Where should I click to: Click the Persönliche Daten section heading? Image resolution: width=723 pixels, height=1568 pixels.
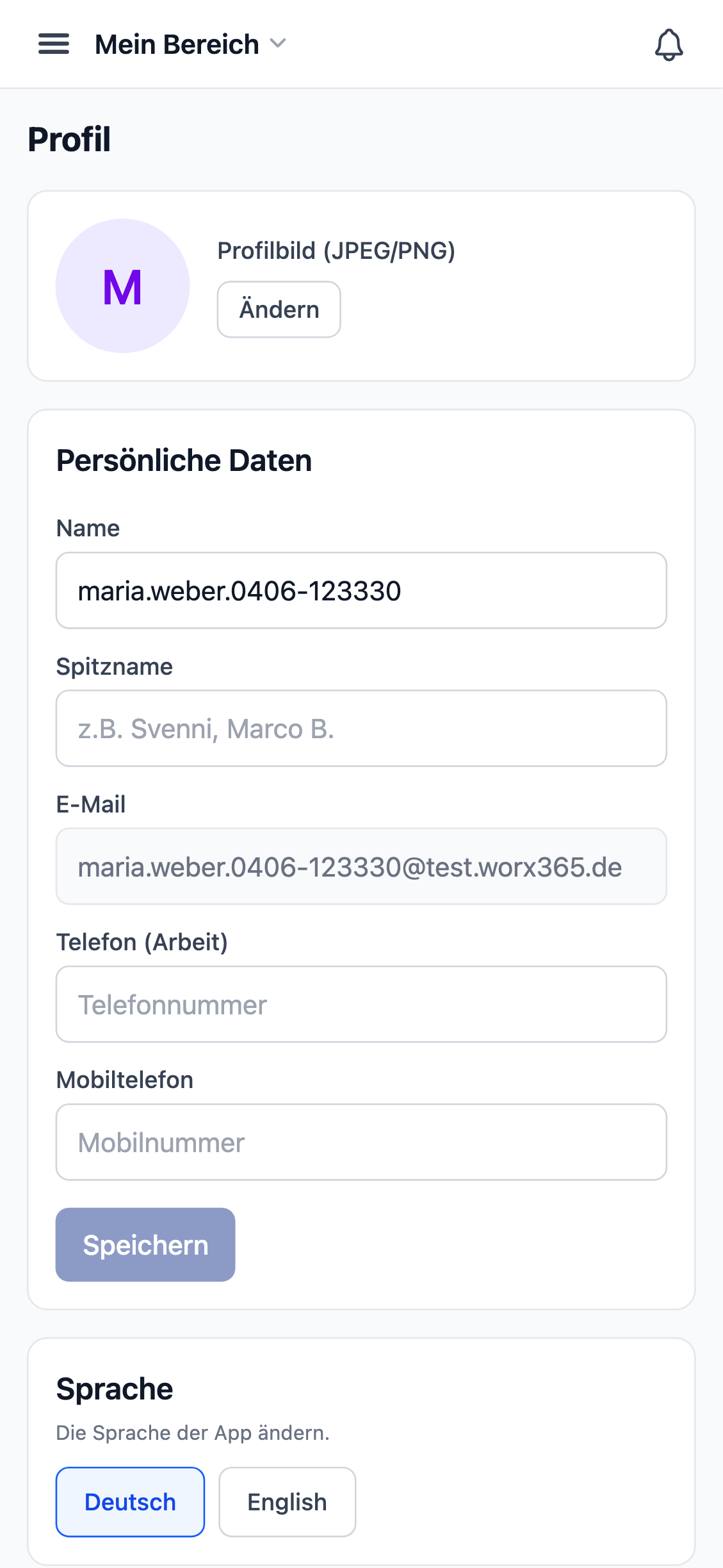pos(184,461)
